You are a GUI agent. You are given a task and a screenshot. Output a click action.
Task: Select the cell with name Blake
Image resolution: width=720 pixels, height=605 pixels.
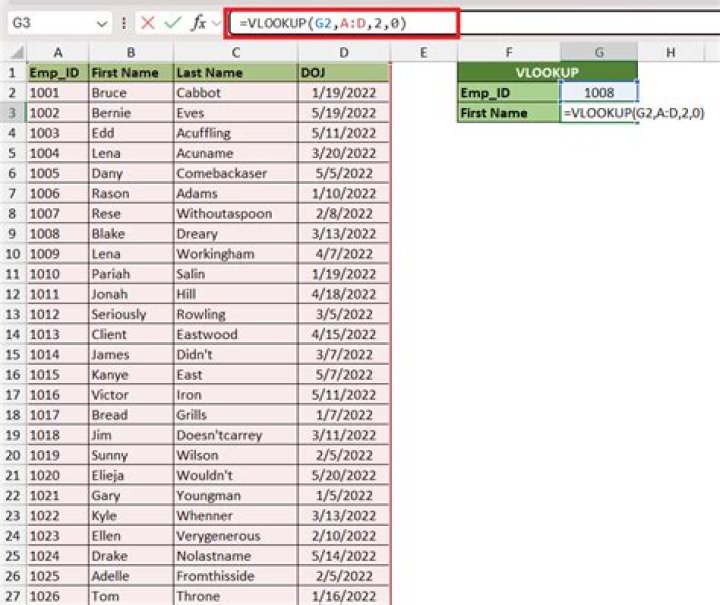tap(130, 234)
